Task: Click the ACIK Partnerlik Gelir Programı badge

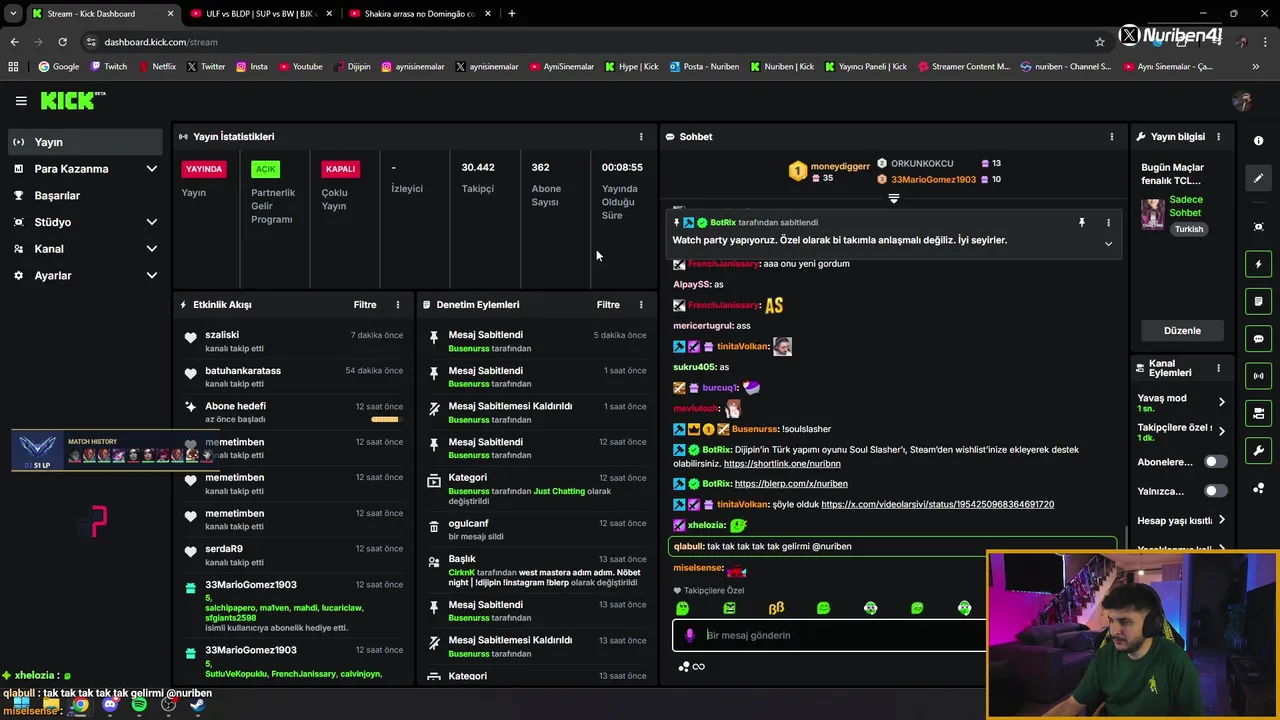Action: tap(265, 169)
